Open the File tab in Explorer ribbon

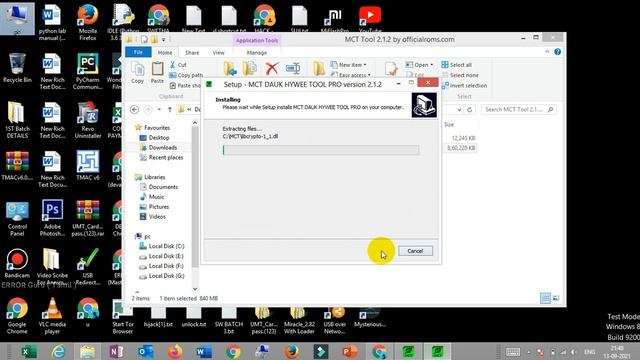138,52
